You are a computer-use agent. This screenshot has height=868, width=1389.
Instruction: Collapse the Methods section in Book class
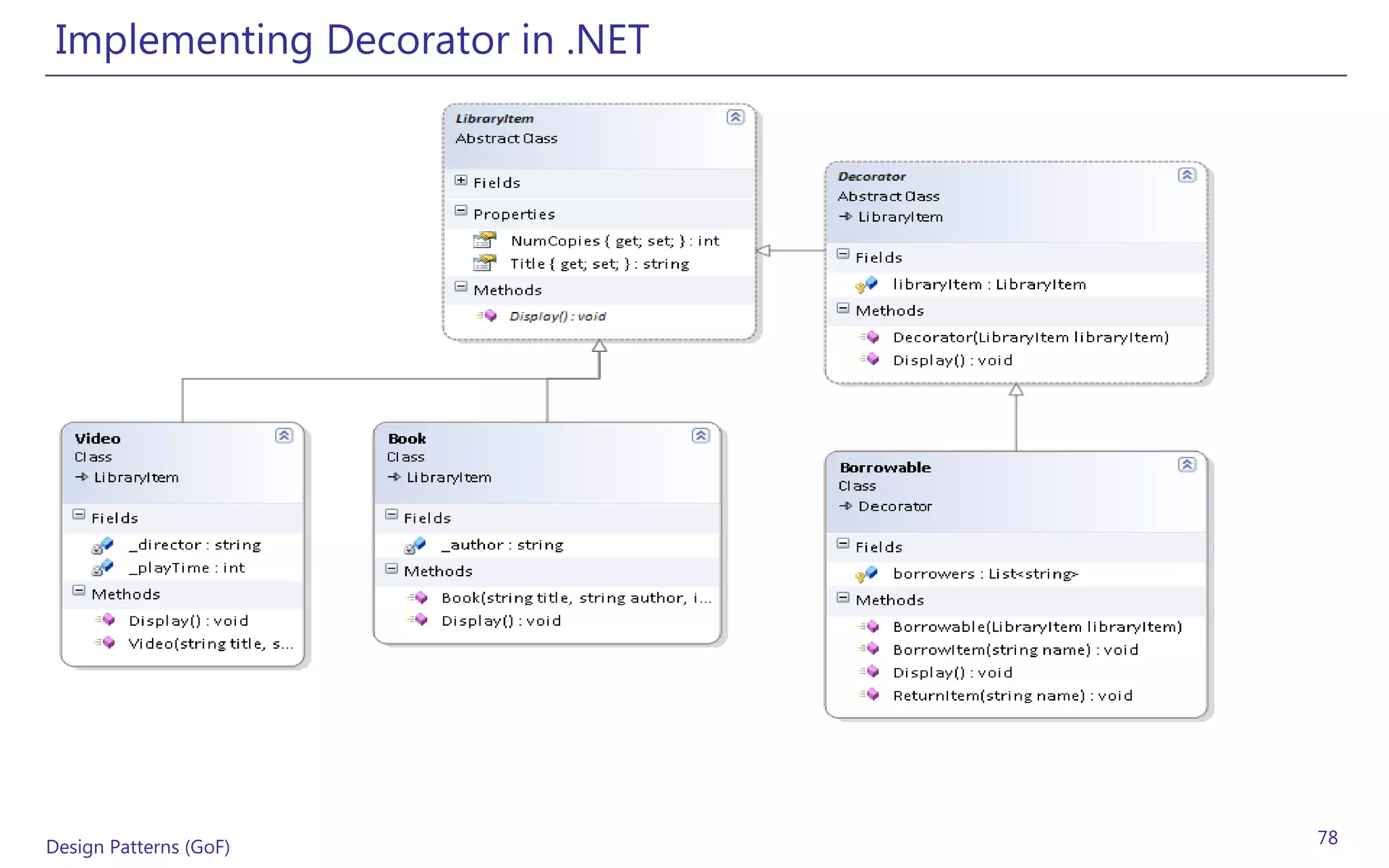pyautogui.click(x=392, y=569)
